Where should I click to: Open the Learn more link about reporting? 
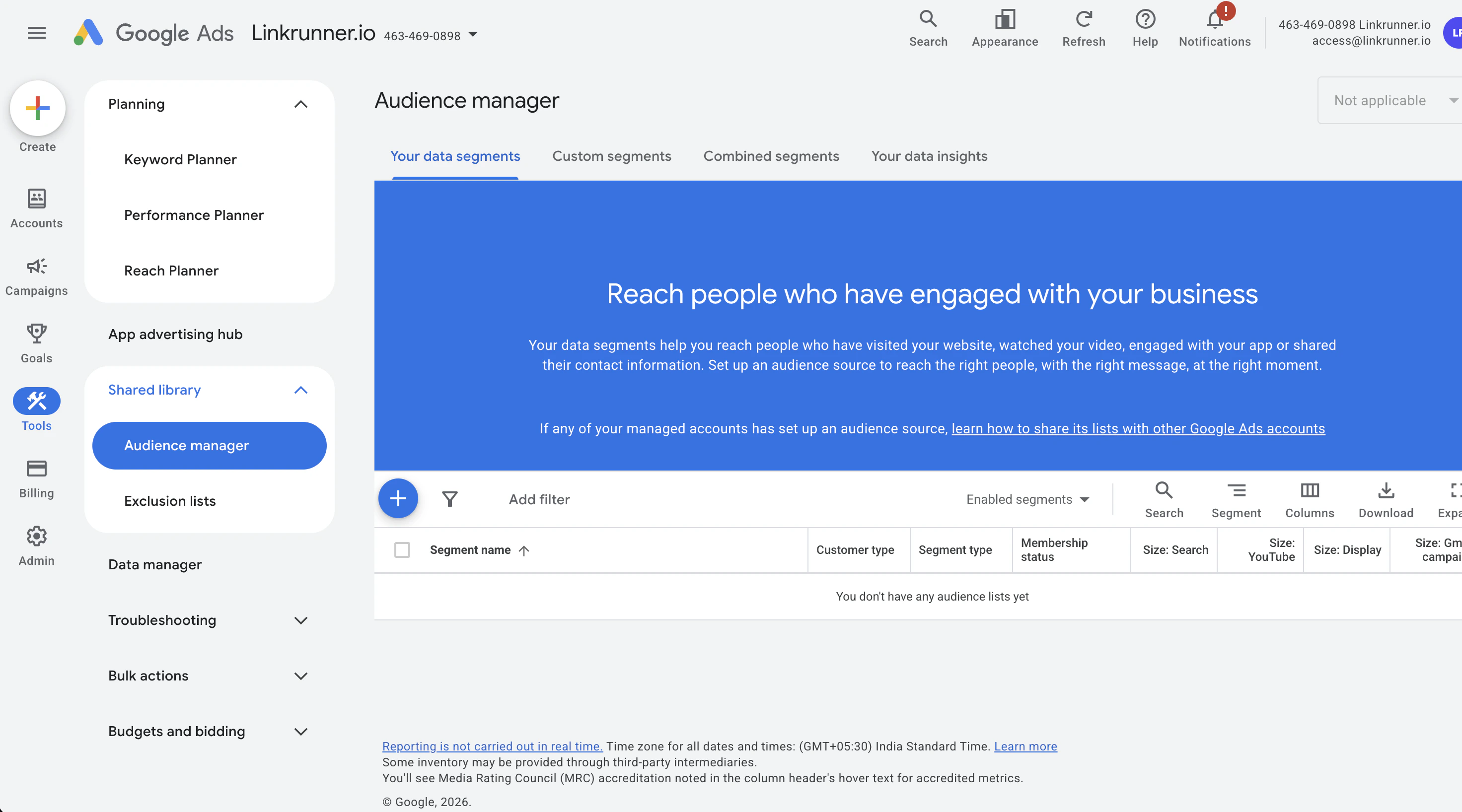coord(1024,746)
